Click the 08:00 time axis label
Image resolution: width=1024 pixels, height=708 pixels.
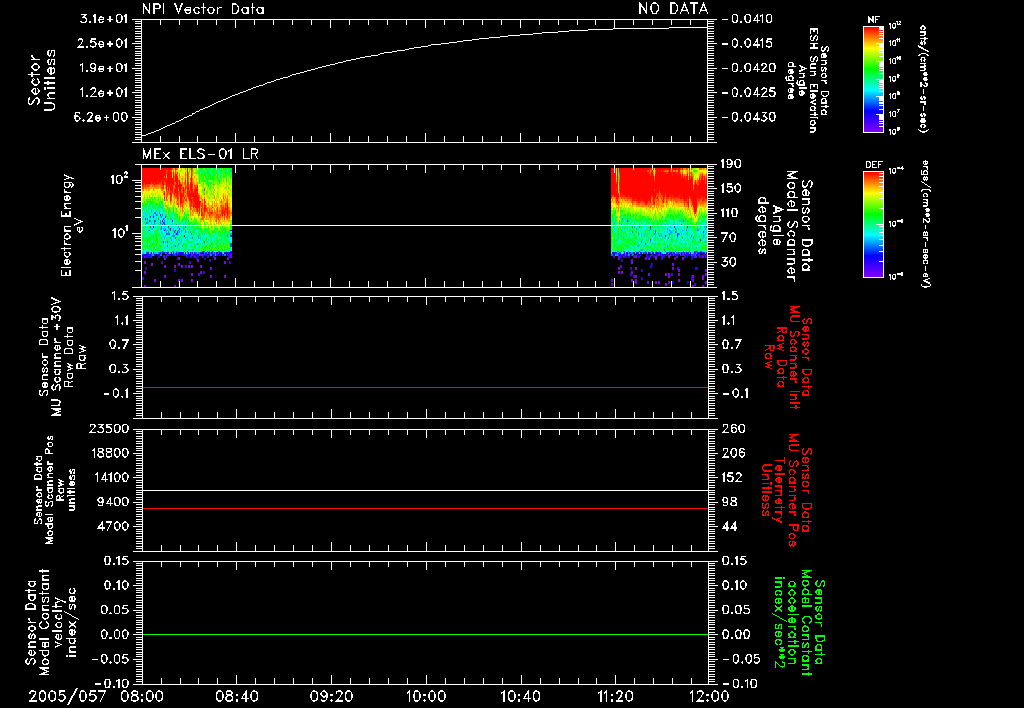142,697
